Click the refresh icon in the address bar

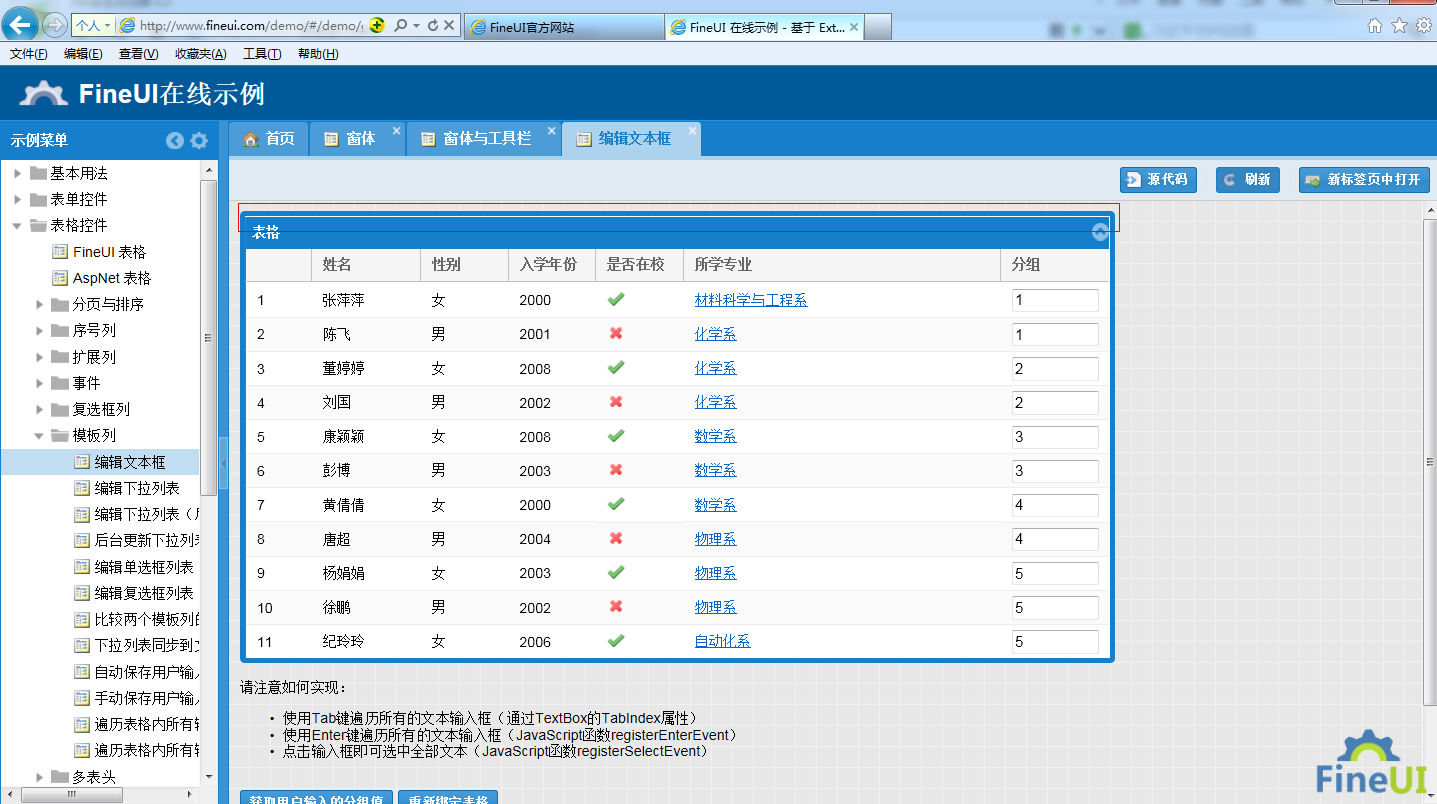coord(433,26)
